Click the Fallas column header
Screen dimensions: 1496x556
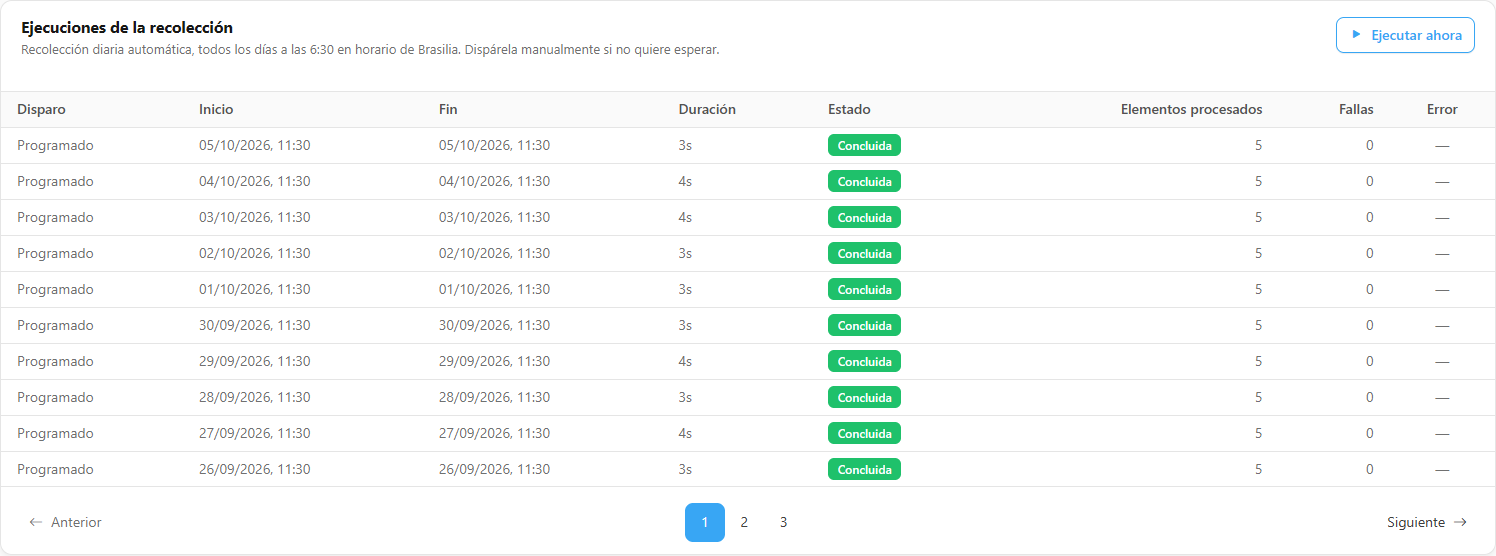coord(1356,109)
